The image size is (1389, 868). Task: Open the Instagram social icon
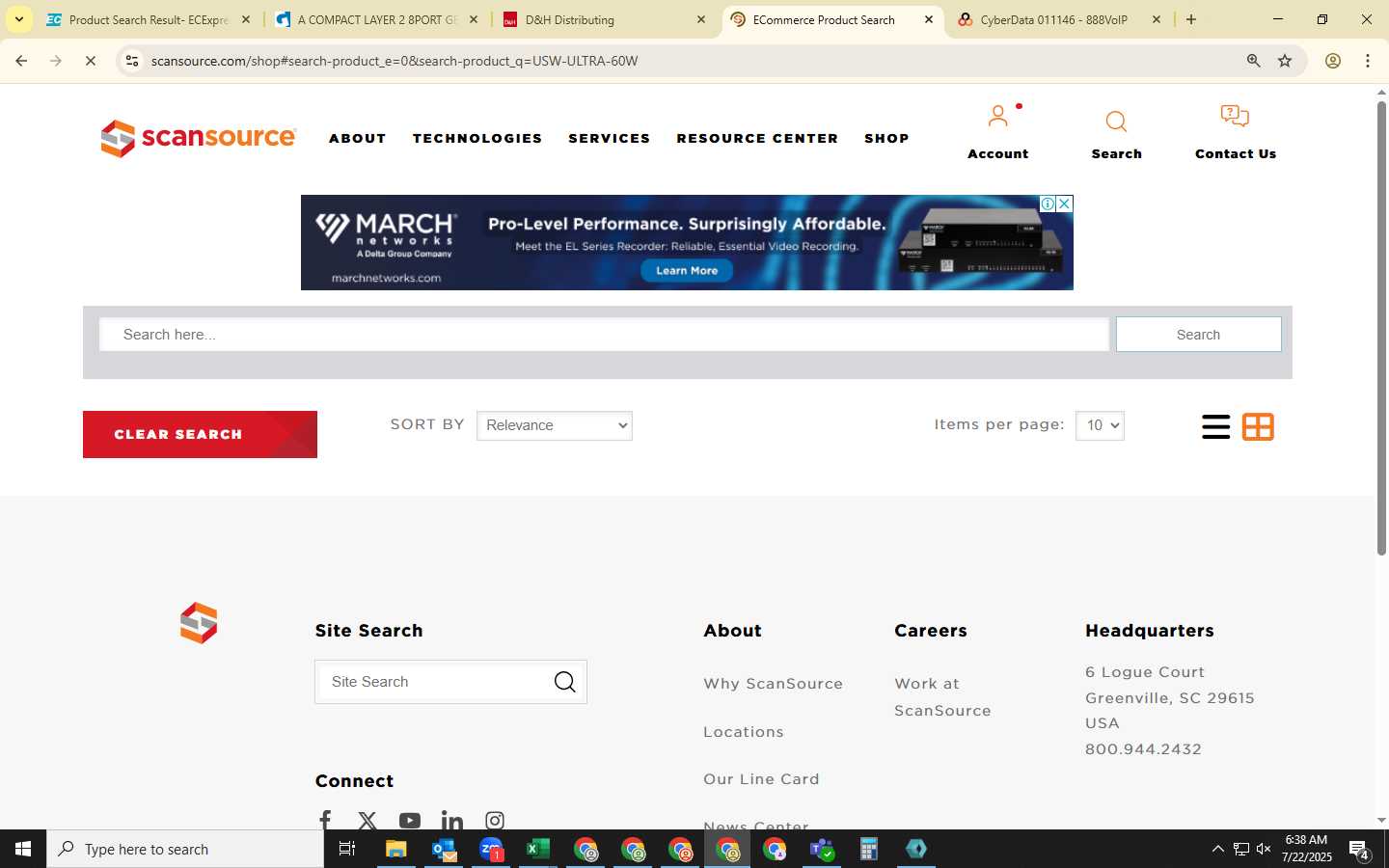click(x=495, y=821)
